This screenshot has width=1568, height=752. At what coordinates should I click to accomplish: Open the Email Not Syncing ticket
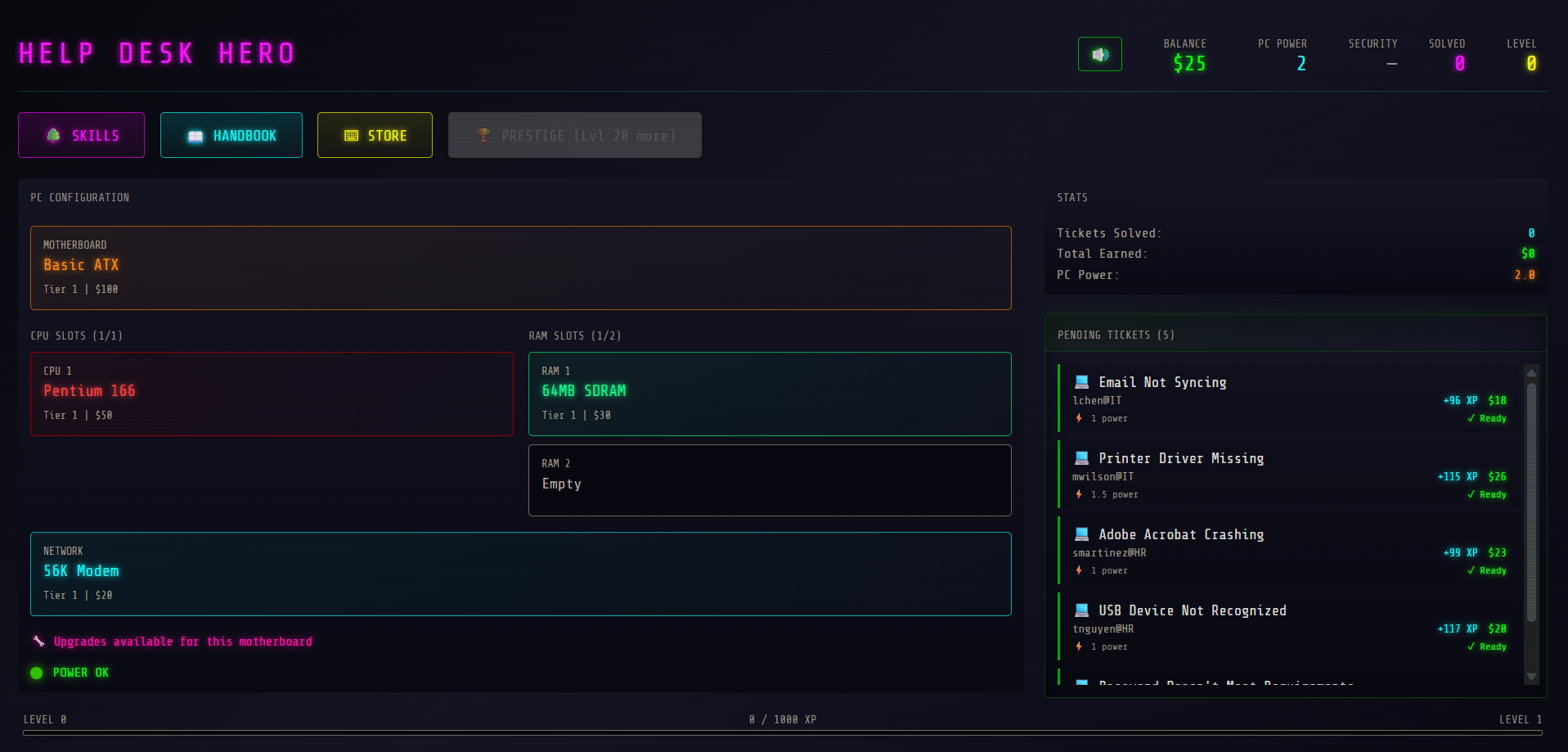point(1290,399)
